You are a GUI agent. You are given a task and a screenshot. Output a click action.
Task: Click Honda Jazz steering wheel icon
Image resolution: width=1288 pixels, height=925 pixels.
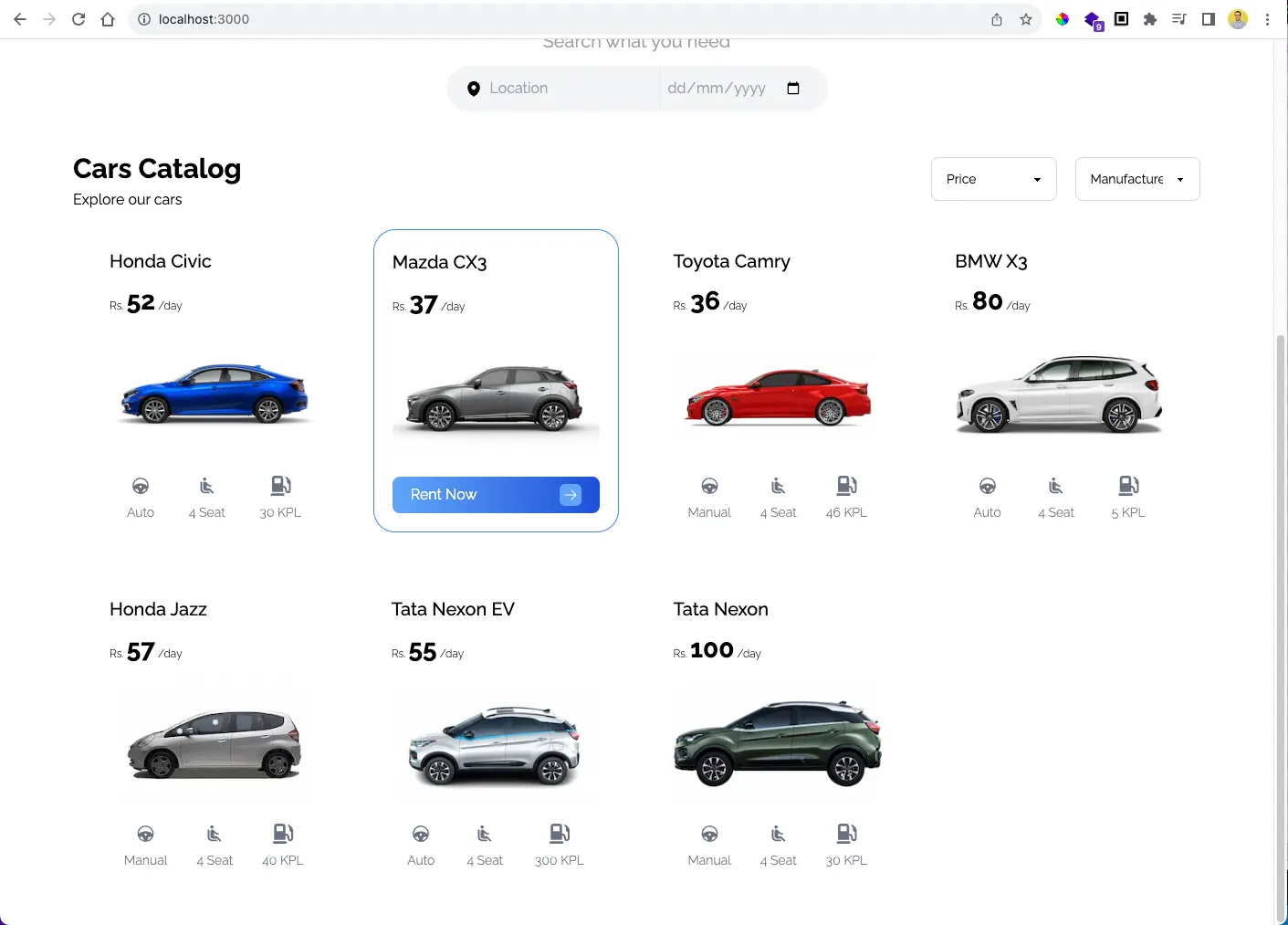145,834
